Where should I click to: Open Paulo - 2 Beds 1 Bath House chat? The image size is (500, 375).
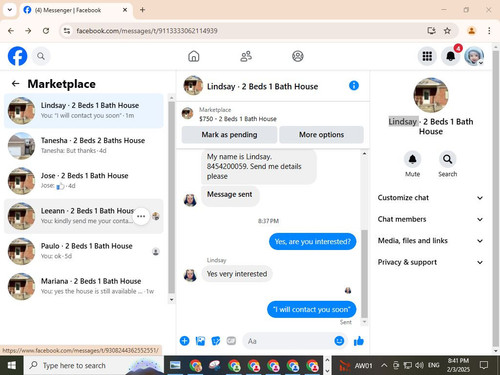[84, 251]
